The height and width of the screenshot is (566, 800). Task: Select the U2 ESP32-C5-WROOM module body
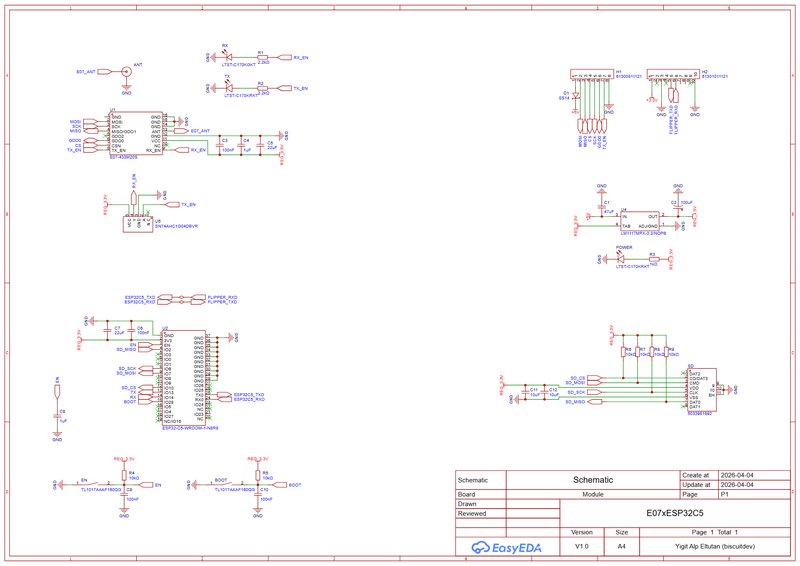(x=184, y=377)
